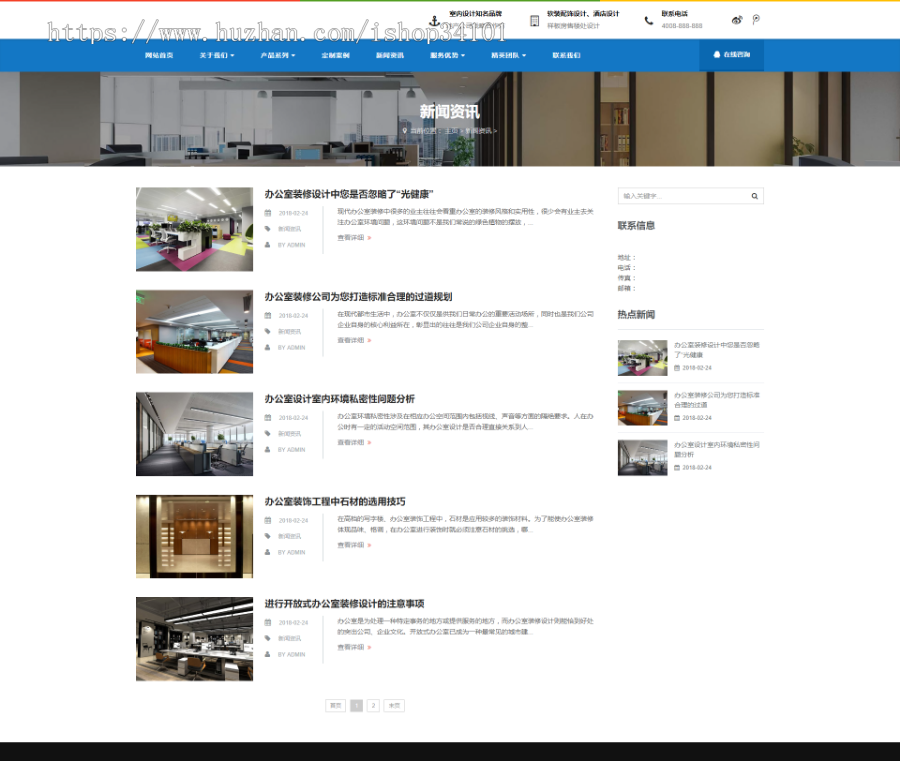
Task: Open the dark open-office thumbnail of third article
Action: pyautogui.click(x=195, y=434)
